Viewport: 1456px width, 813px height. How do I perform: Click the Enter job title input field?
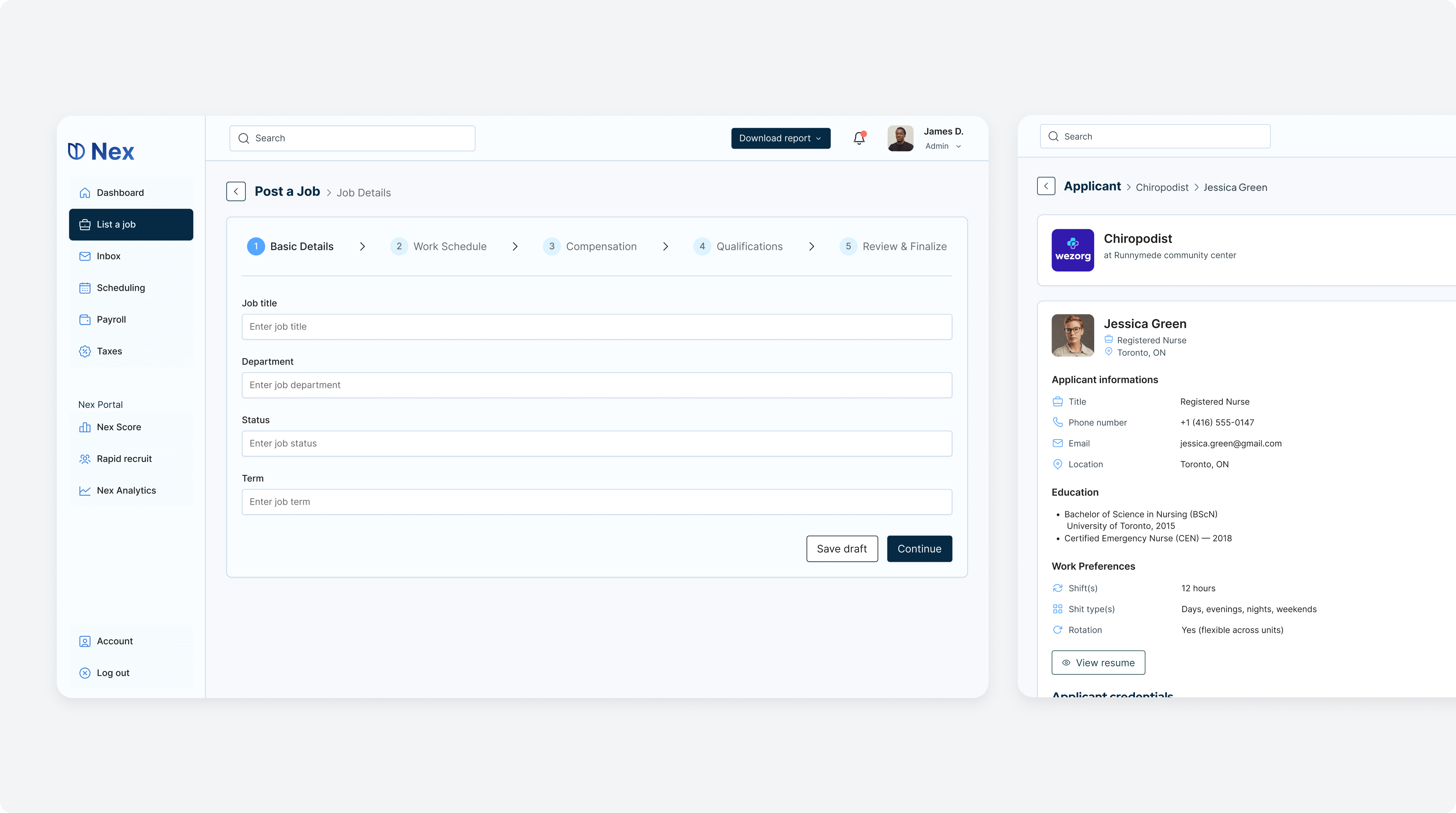(x=597, y=326)
